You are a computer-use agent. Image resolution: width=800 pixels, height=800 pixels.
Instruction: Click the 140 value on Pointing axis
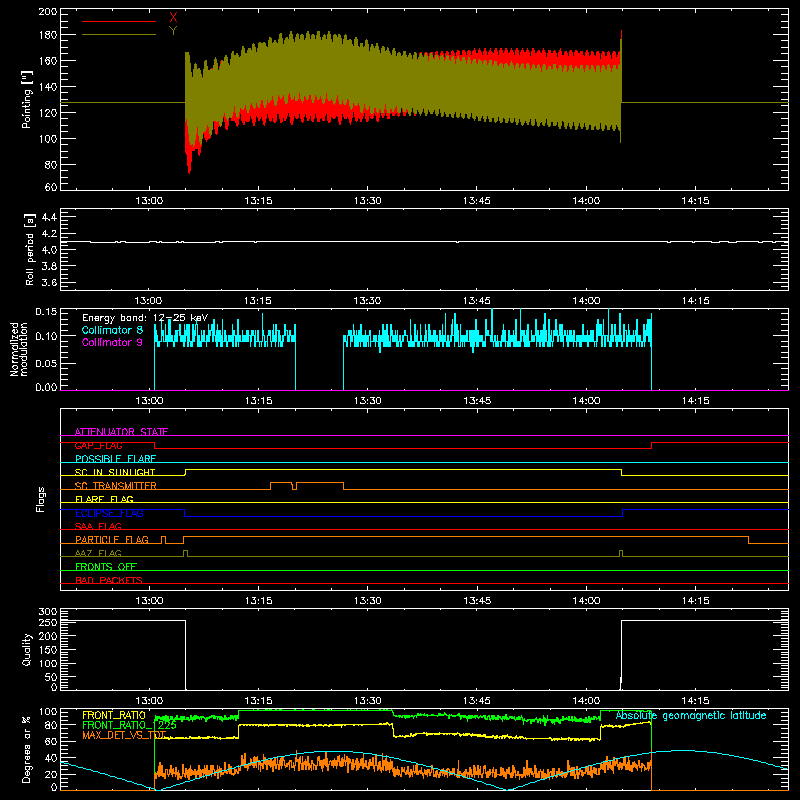point(48,87)
